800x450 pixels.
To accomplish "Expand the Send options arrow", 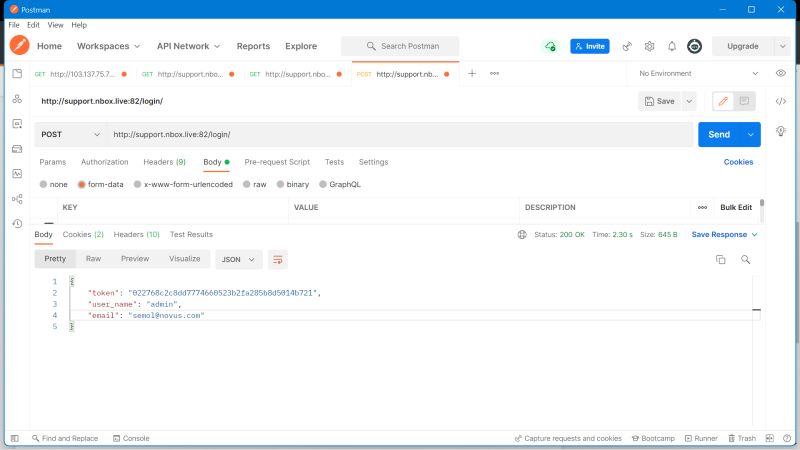I will (751, 135).
